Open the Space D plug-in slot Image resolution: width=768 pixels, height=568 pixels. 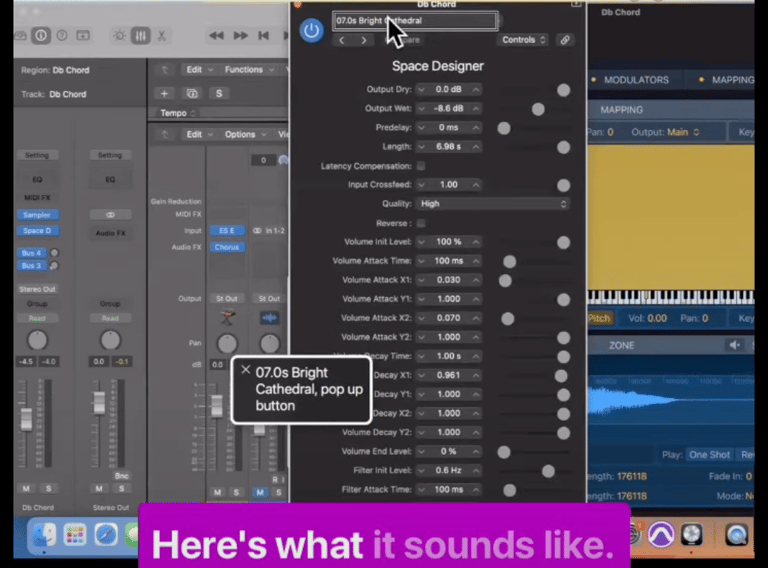[37, 231]
